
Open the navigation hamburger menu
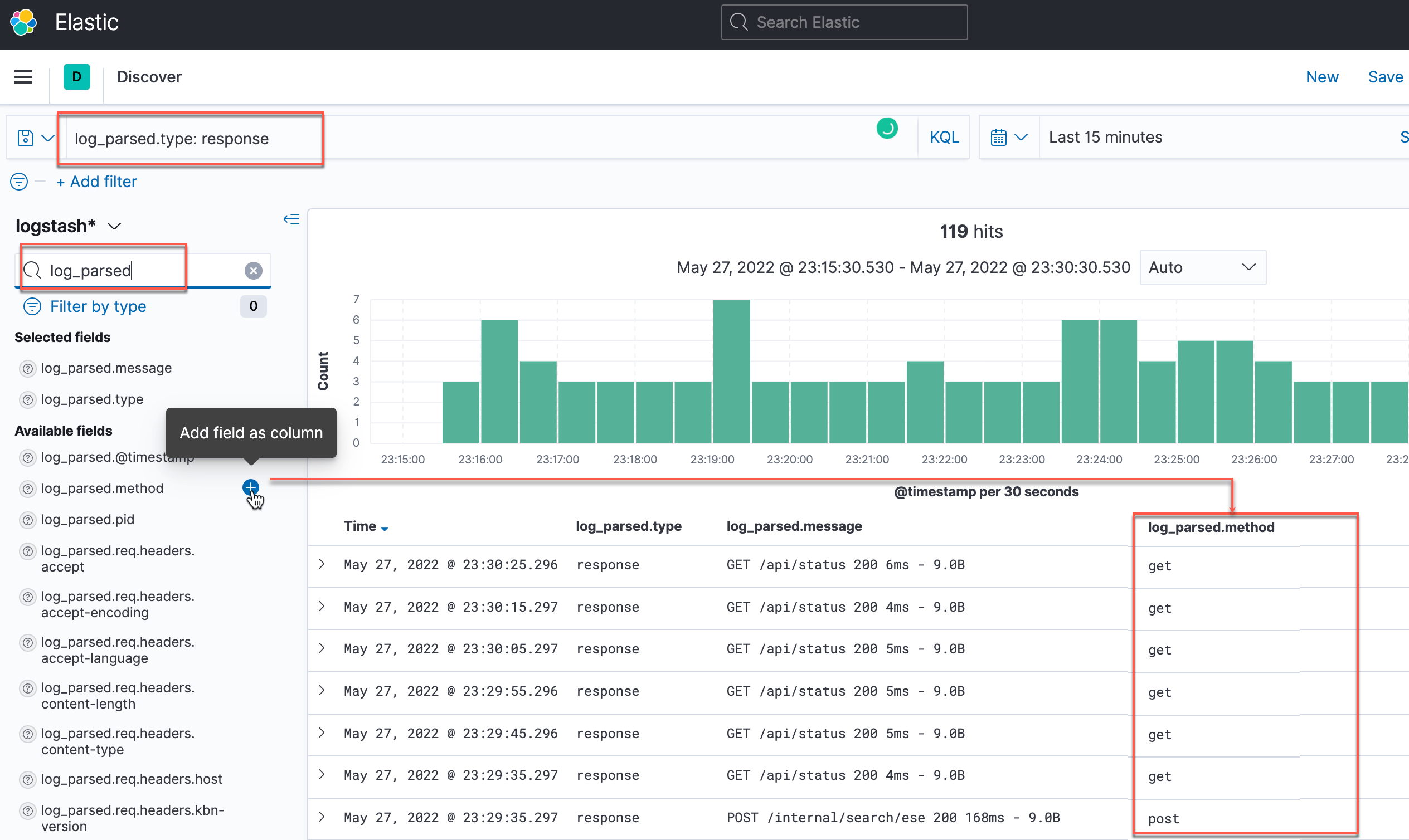coord(23,76)
